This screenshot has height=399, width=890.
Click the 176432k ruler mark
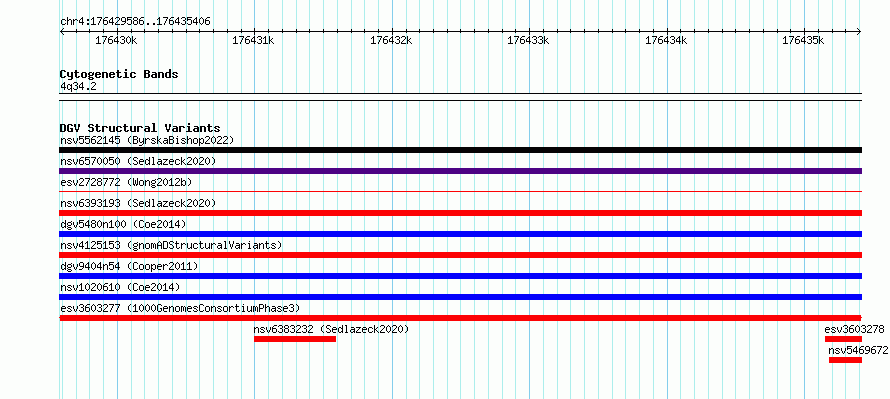click(391, 40)
